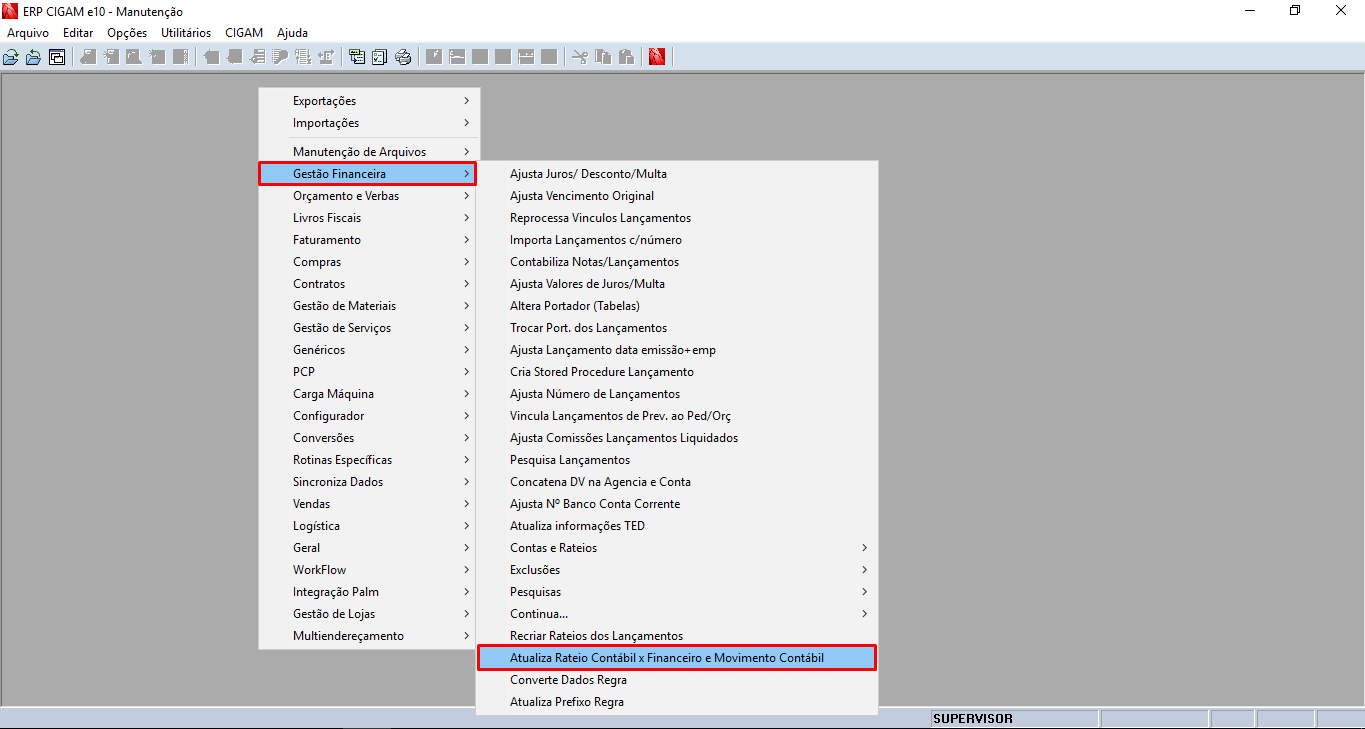
Task: Select Atualiza informações TED
Action: pyautogui.click(x=677, y=526)
